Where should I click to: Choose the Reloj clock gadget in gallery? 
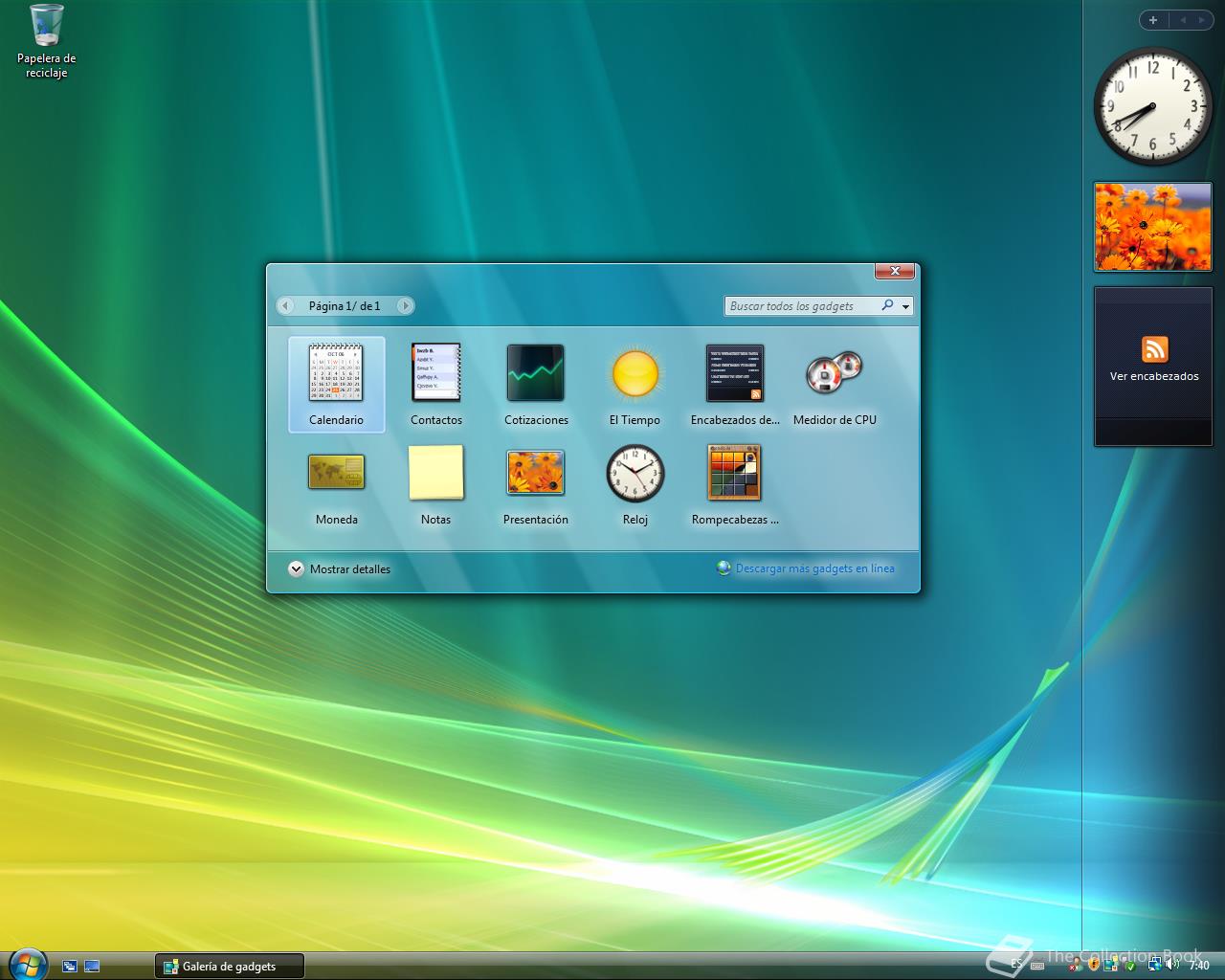pyautogui.click(x=635, y=484)
